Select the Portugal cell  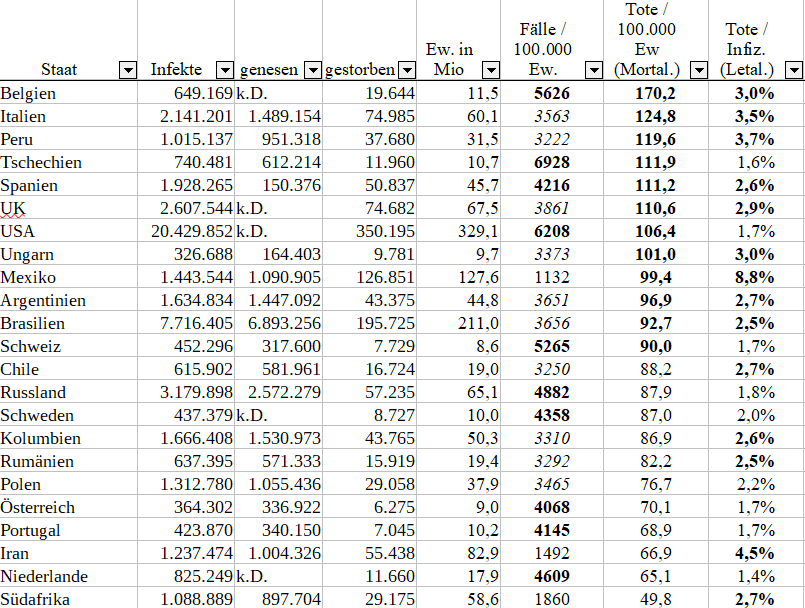pyautogui.click(x=68, y=530)
